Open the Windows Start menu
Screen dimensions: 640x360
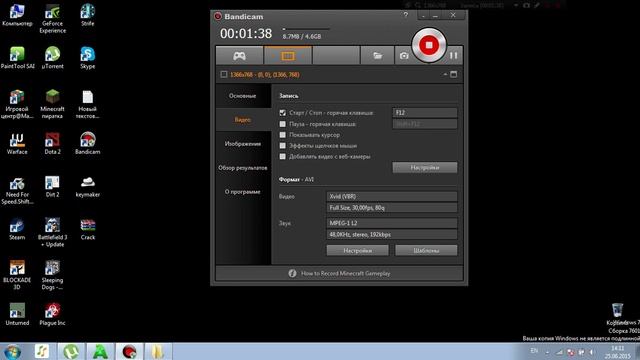tap(12, 351)
